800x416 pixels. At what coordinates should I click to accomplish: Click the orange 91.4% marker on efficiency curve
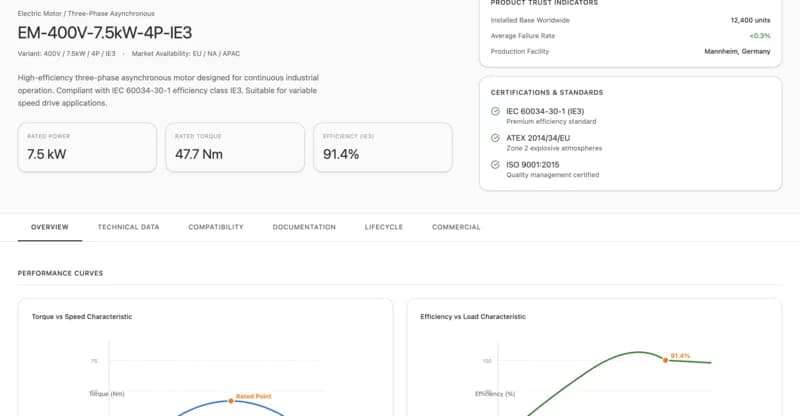coord(665,359)
